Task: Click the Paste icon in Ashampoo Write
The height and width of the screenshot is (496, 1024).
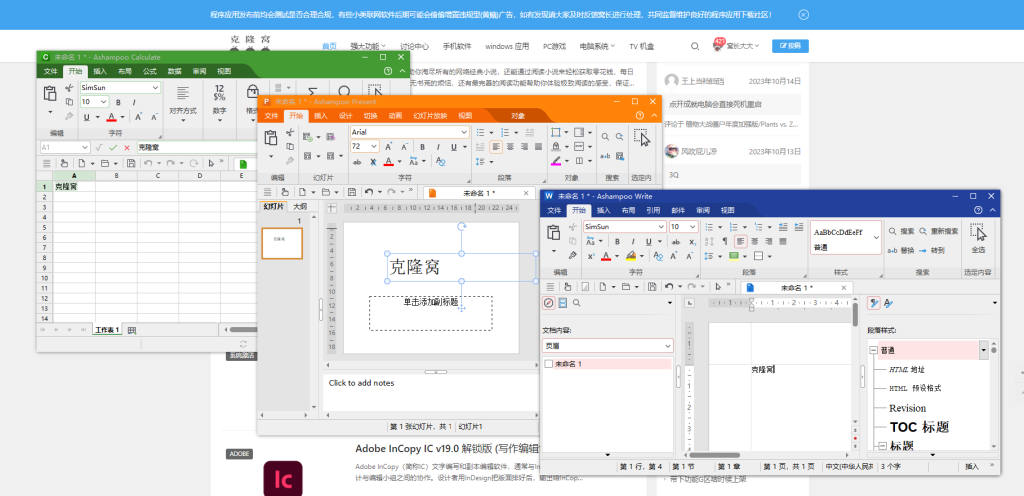Action: coord(554,232)
